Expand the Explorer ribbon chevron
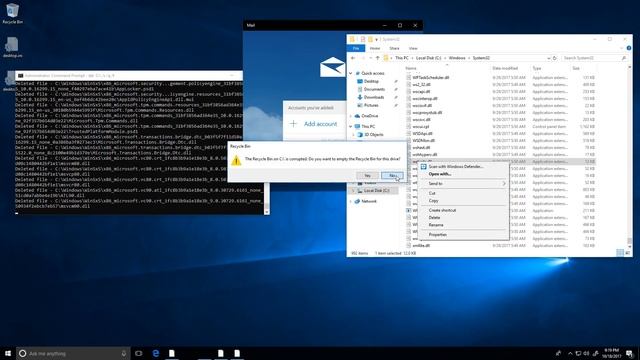The width and height of the screenshot is (640, 360). pos(621,48)
